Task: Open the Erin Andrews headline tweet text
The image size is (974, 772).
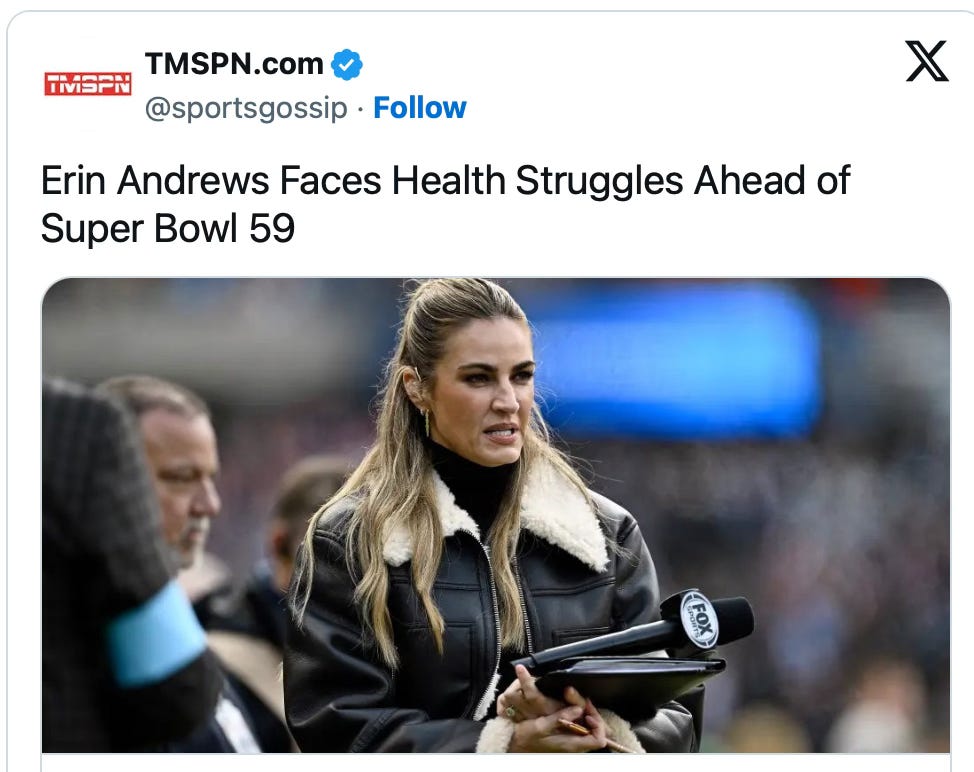Action: tap(445, 204)
